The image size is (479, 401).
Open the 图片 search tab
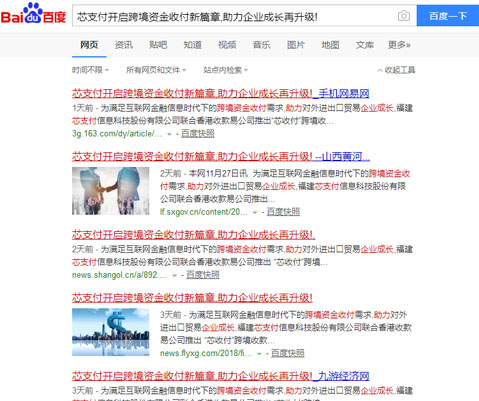(296, 45)
